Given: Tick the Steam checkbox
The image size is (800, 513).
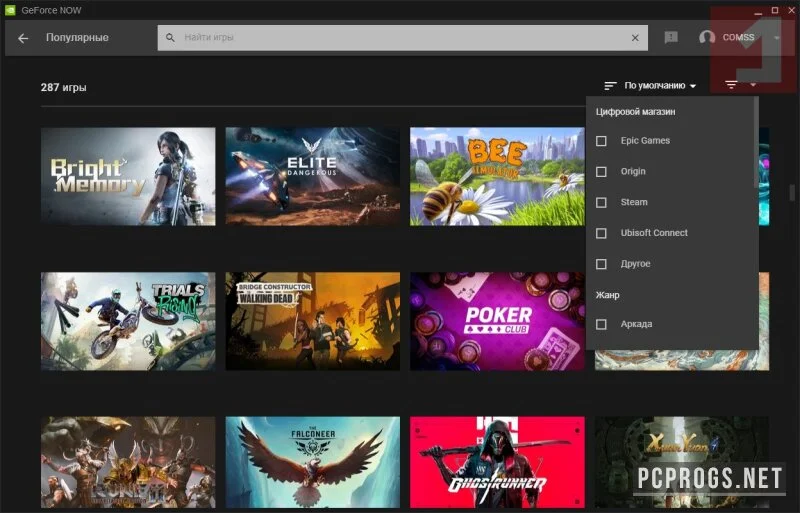Looking at the screenshot, I should 602,203.
